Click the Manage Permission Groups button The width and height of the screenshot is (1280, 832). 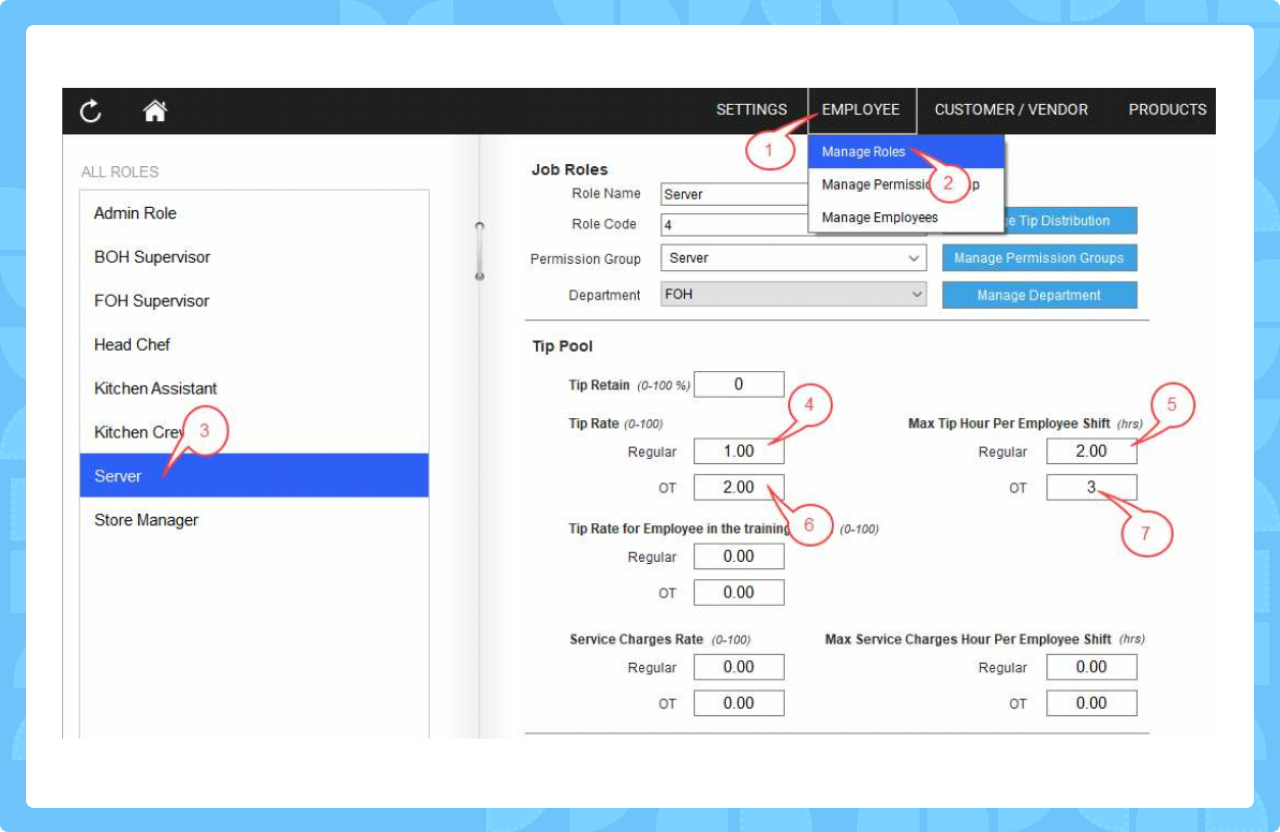pos(1039,258)
